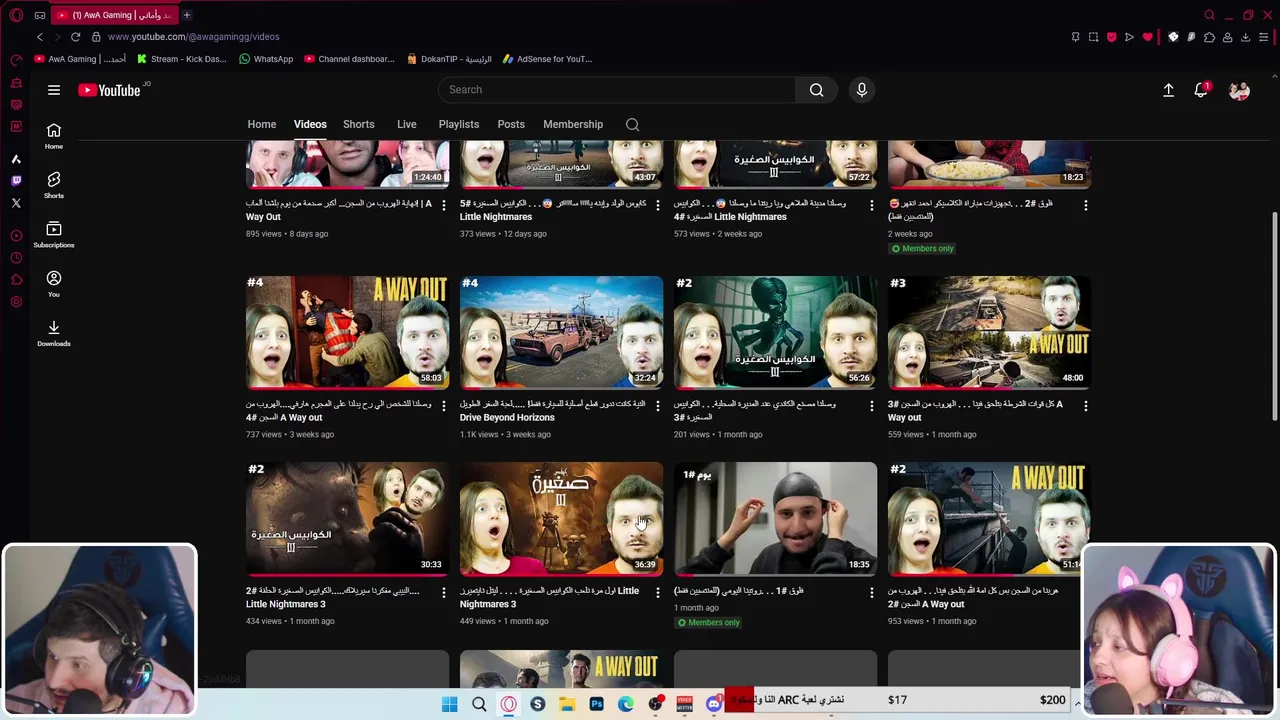The width and height of the screenshot is (1280, 720).
Task: Open options for Drive Beyond Horizons video
Action: (657, 405)
